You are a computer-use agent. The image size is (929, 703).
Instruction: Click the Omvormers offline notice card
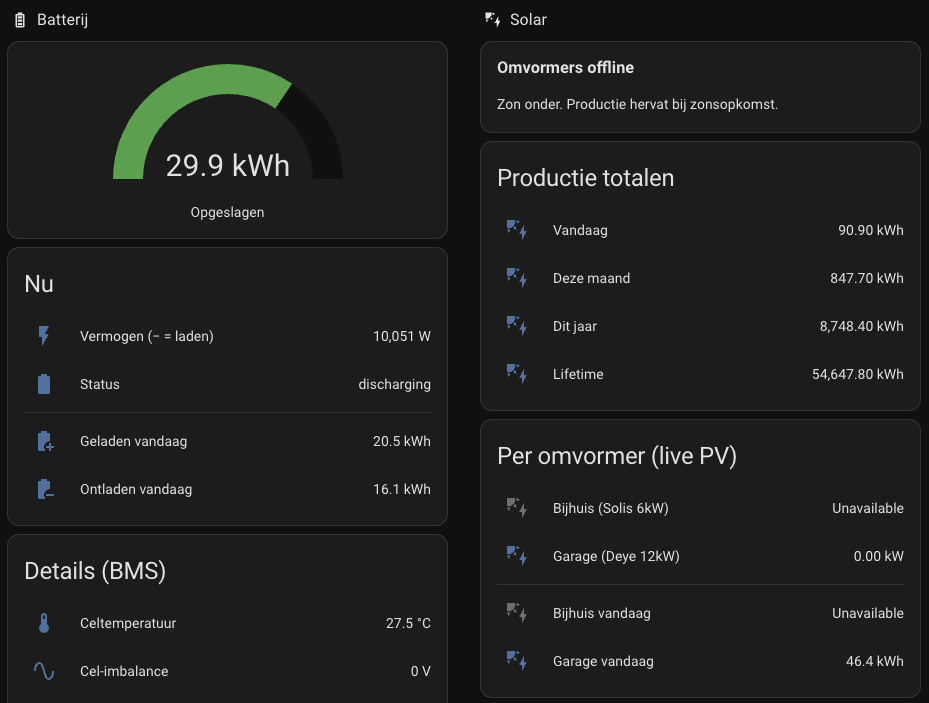coord(700,87)
